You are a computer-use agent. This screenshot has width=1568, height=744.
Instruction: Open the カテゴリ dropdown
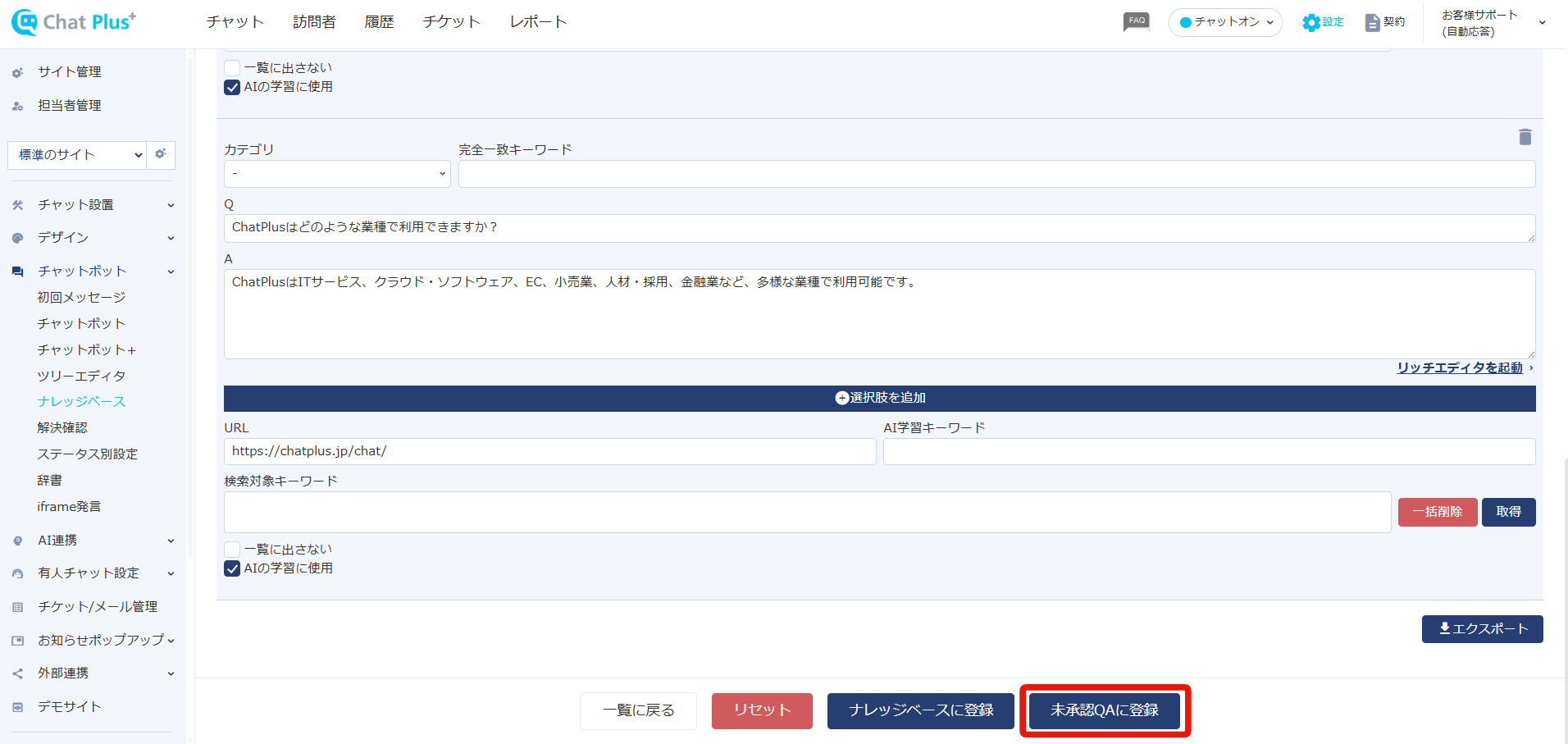(337, 174)
